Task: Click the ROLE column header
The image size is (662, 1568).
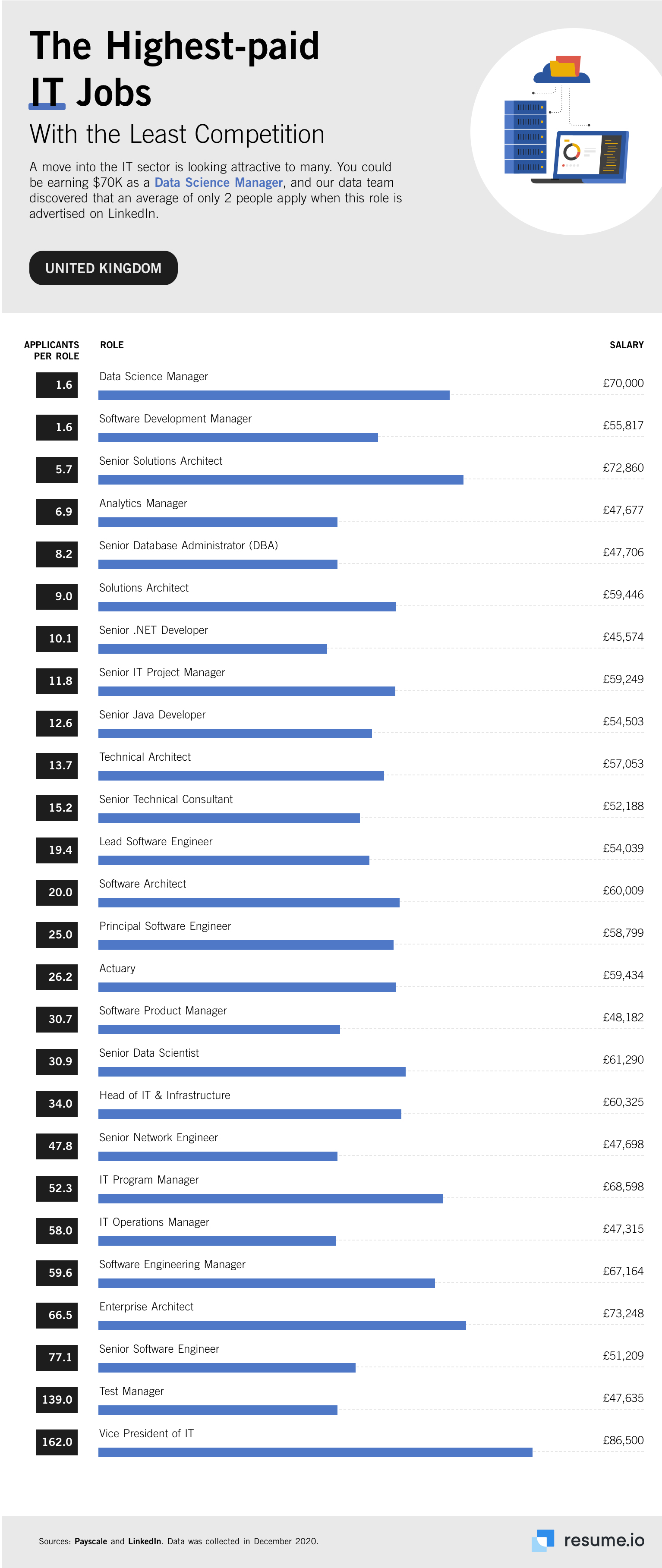Action: point(112,344)
